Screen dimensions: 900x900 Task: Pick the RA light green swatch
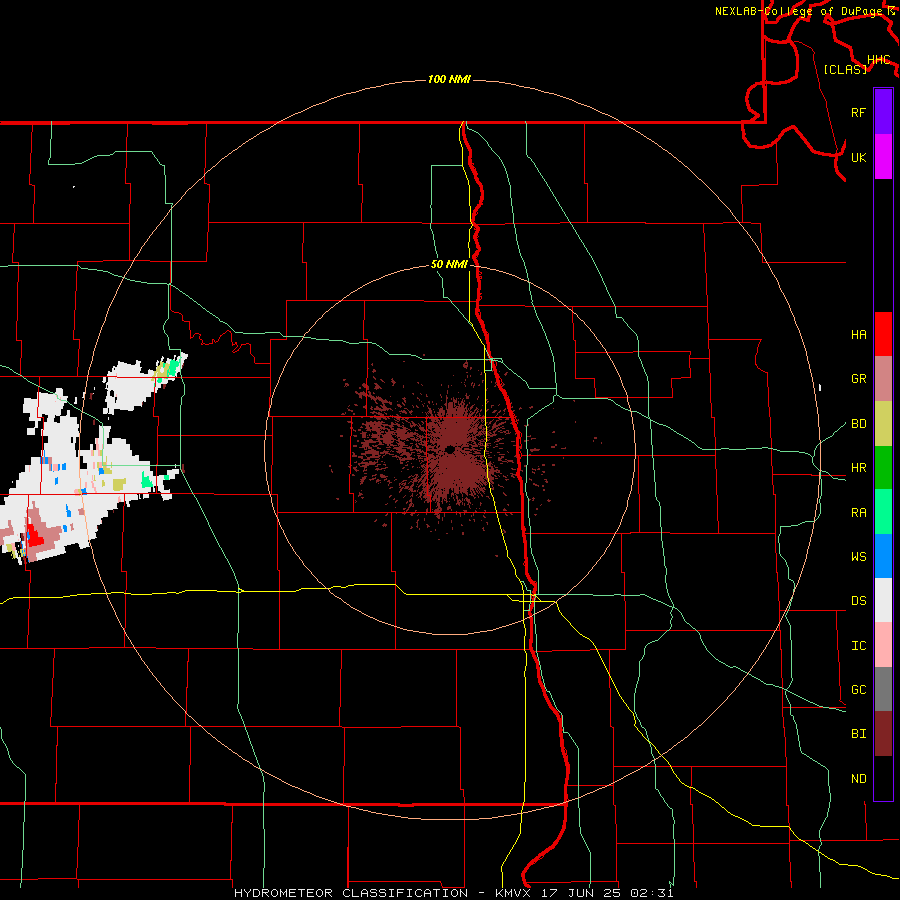pyautogui.click(x=883, y=512)
